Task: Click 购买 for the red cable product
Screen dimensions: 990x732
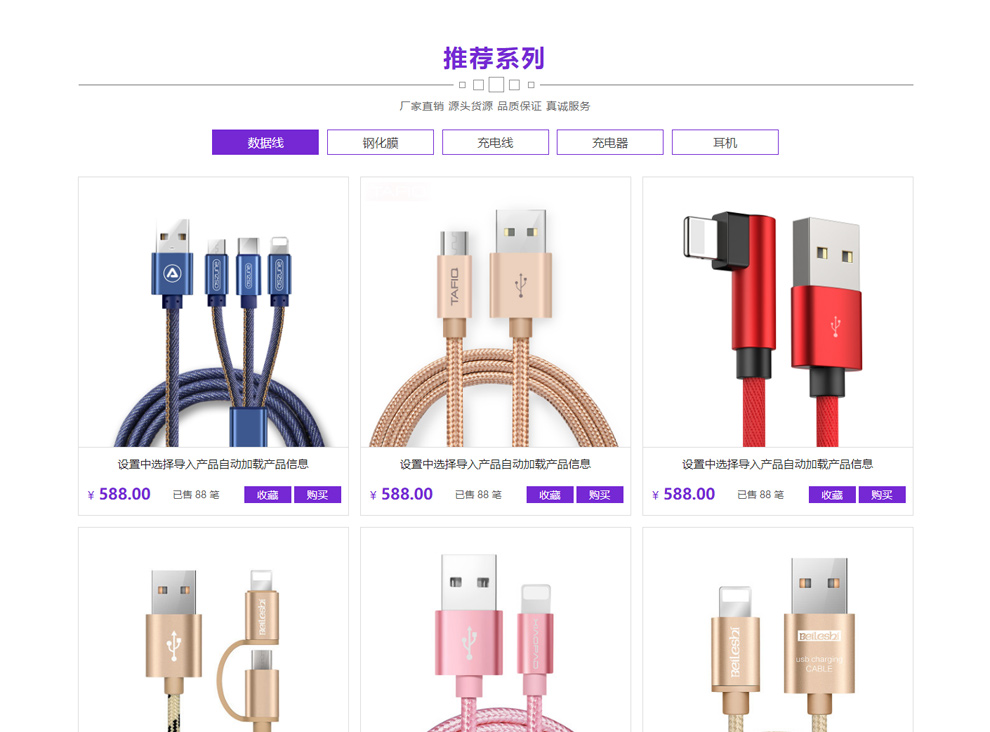Action: point(882,495)
